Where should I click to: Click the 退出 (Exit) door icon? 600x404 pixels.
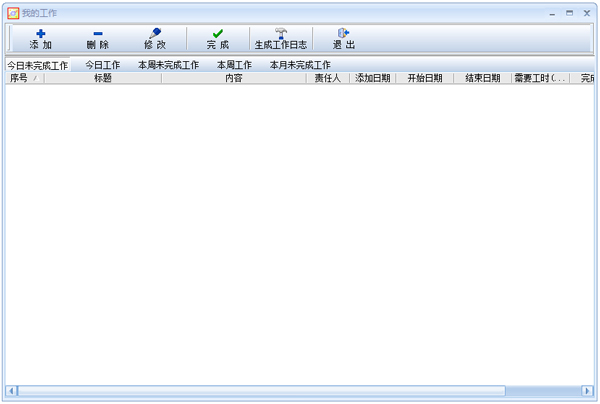[343, 33]
